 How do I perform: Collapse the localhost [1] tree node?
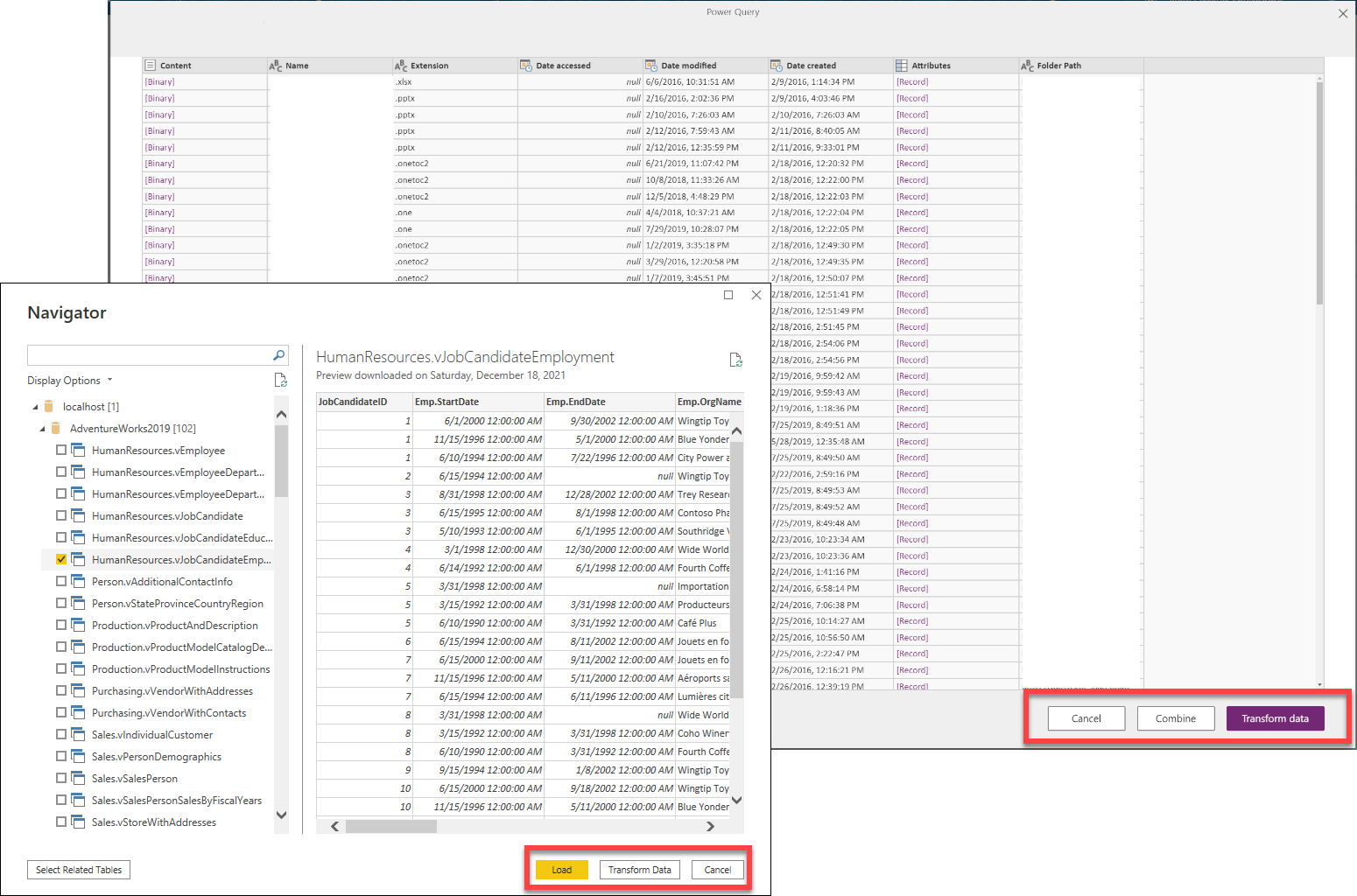[36, 407]
